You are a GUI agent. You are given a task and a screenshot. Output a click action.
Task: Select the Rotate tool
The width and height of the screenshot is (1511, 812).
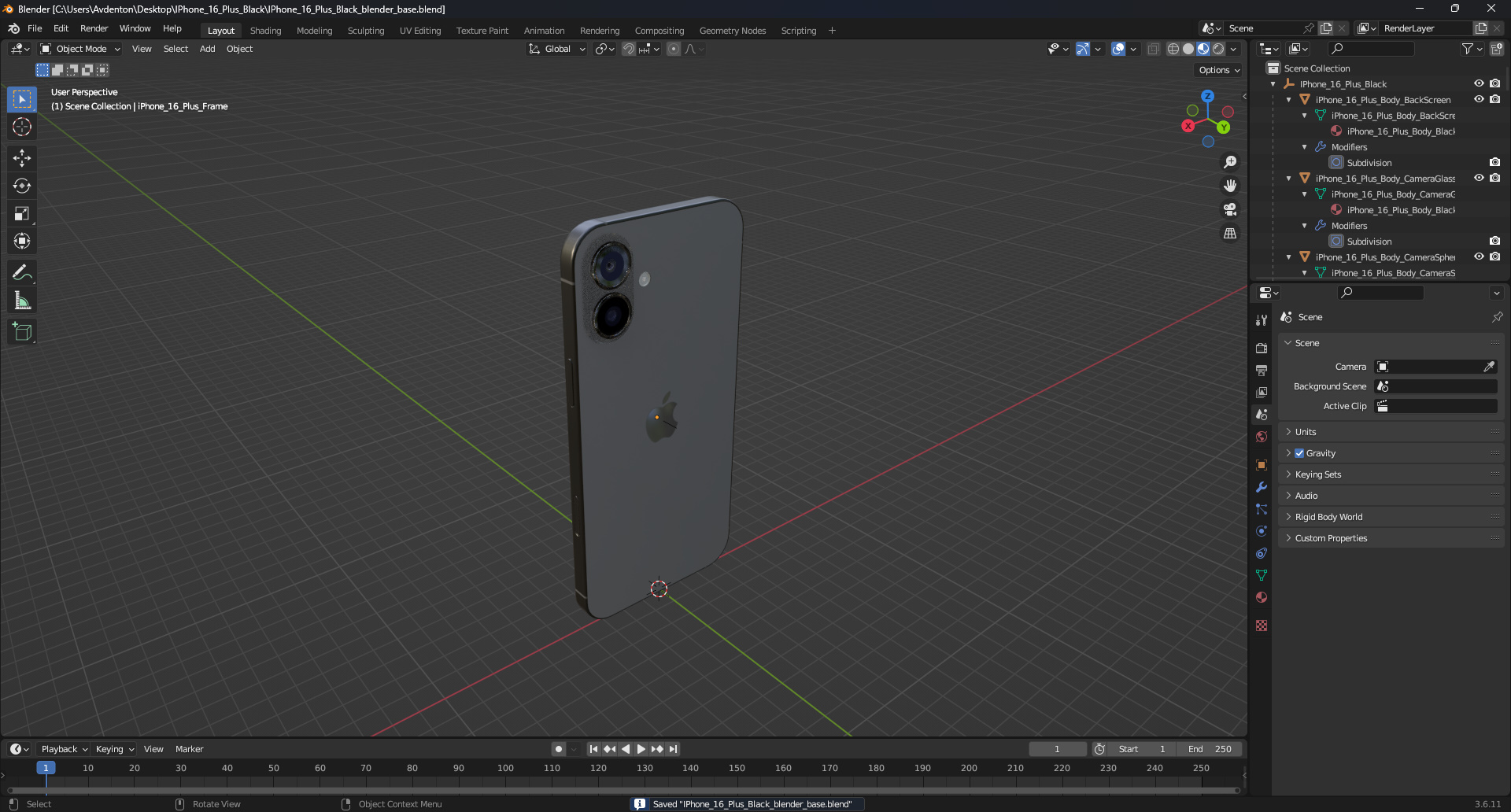[22, 186]
